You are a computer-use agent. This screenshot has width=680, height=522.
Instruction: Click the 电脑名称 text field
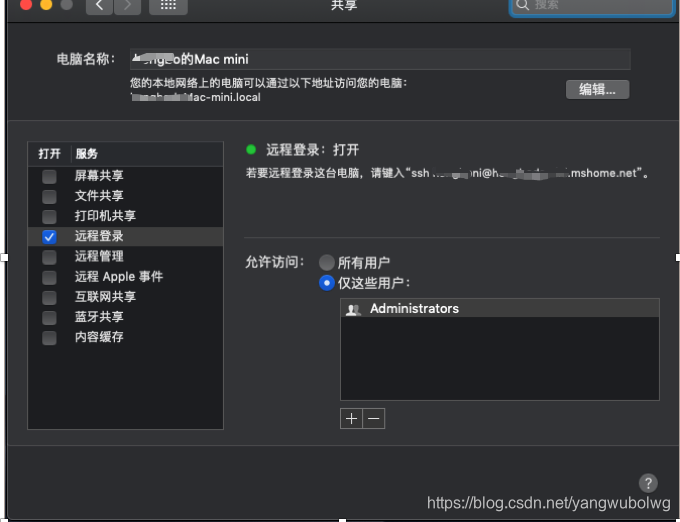tap(380, 59)
